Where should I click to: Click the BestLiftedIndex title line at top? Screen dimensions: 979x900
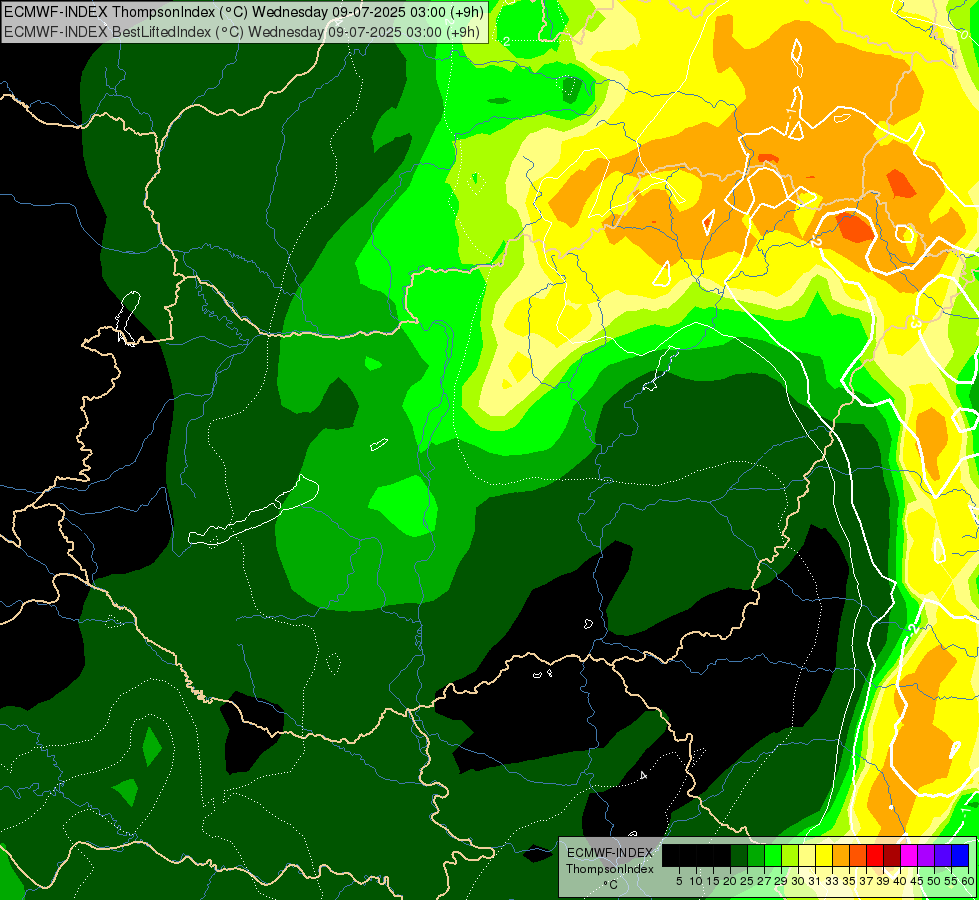pos(242,31)
